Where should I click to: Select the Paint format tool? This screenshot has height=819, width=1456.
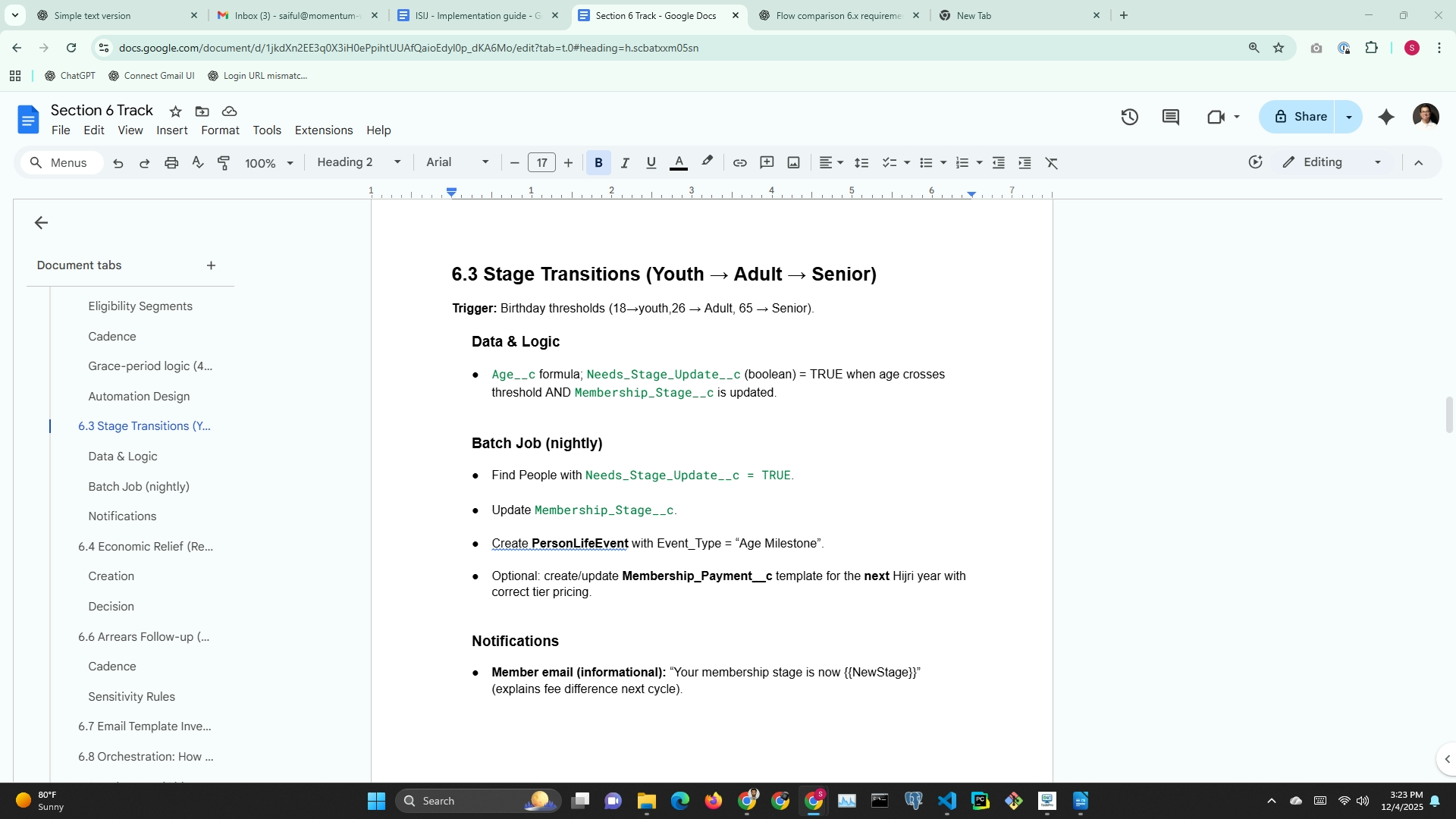pyautogui.click(x=224, y=163)
